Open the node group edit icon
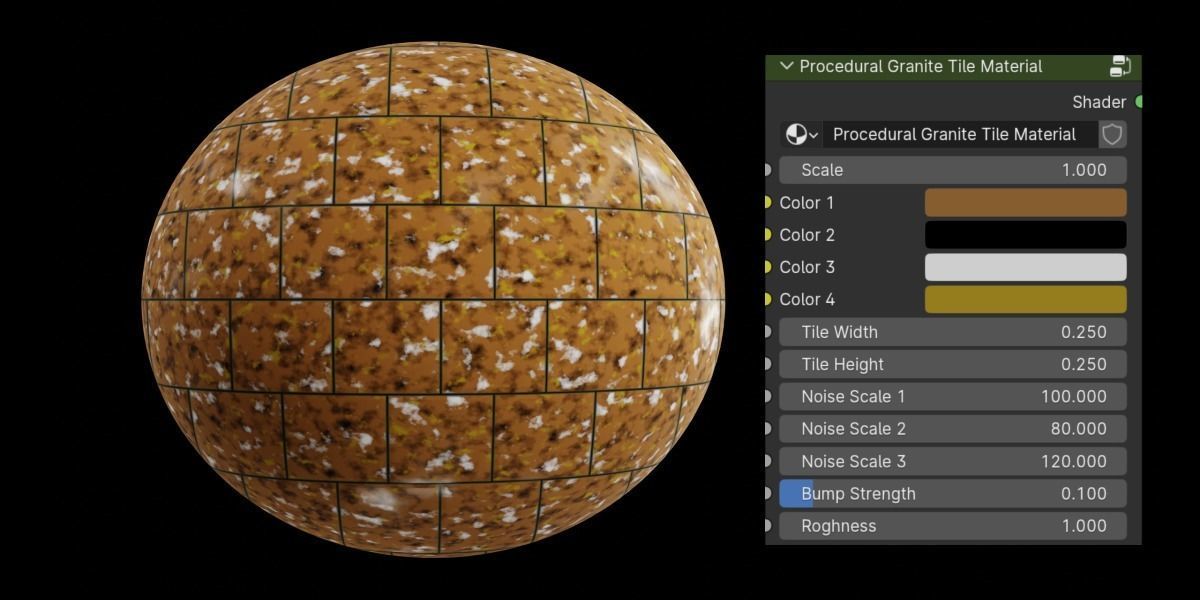Viewport: 1200px width, 600px height. pyautogui.click(x=1120, y=66)
